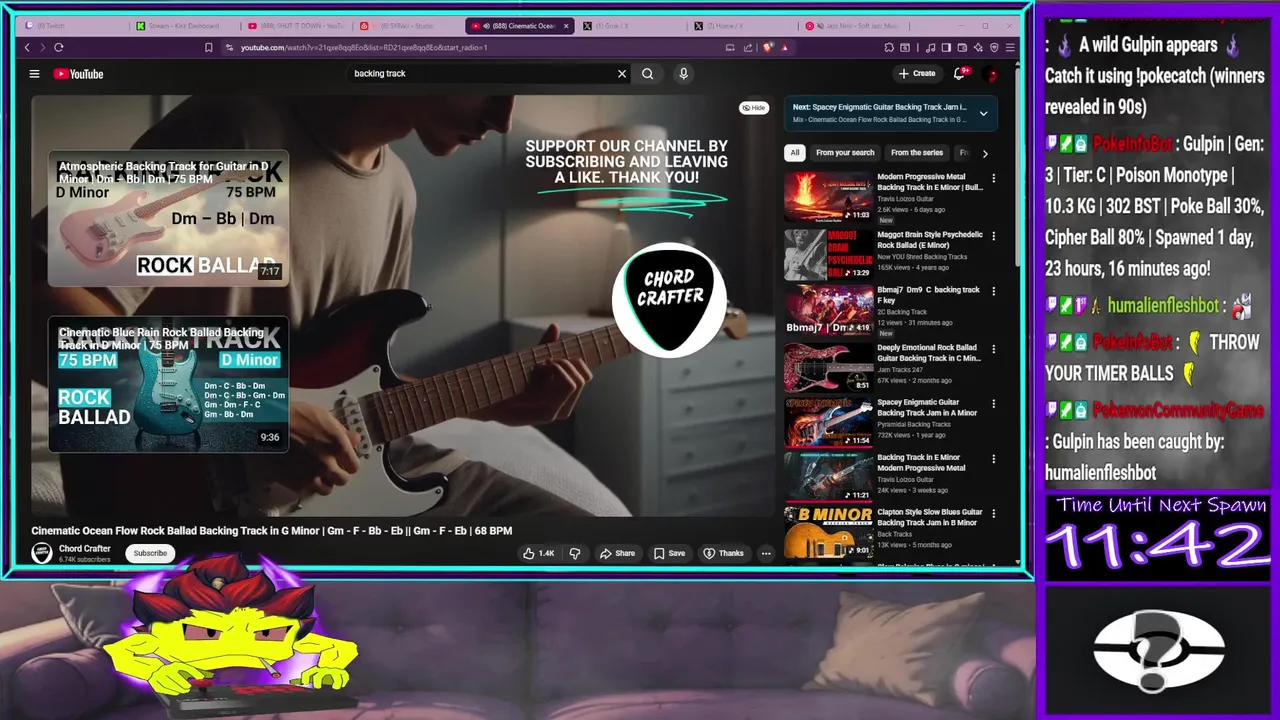This screenshot has height=720, width=1280.
Task: Open the YouTube hamburger guide menu
Action: 34,74
